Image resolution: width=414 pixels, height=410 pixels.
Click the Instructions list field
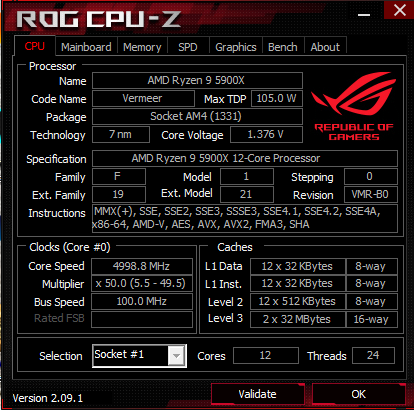tap(245, 218)
